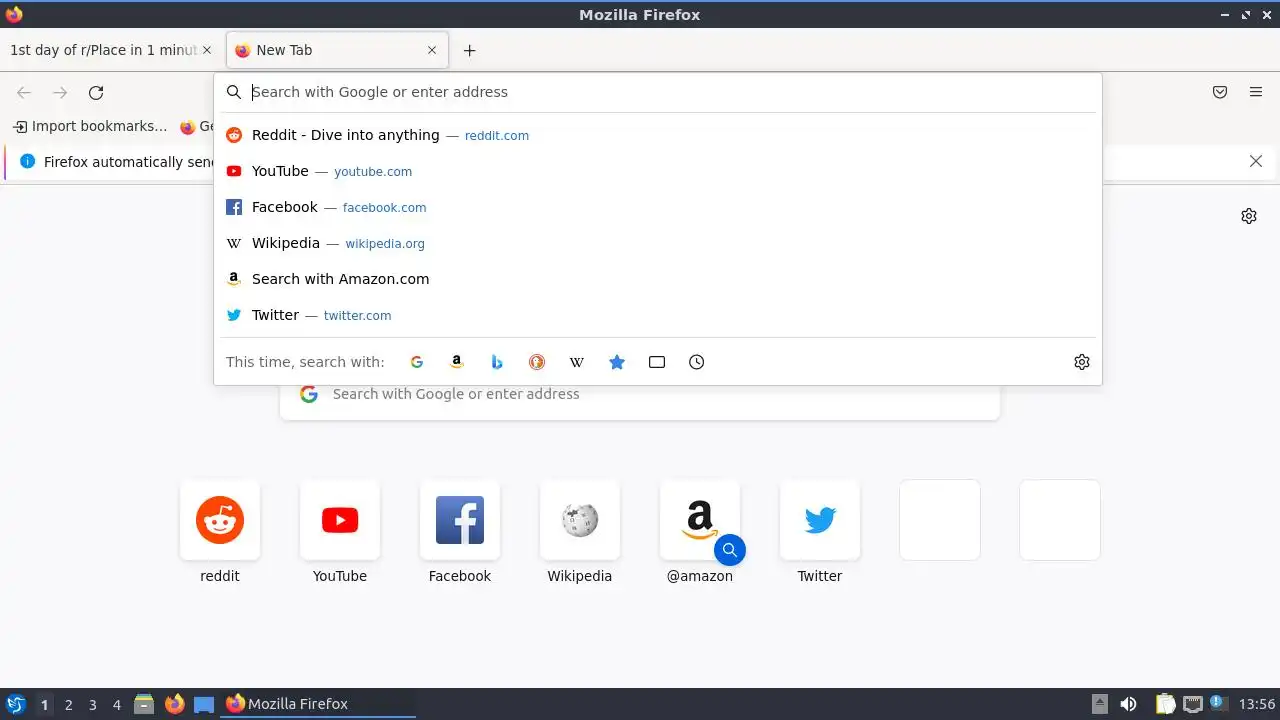
Task: Choose the Twitter twitter.com suggestion
Action: pos(658,315)
